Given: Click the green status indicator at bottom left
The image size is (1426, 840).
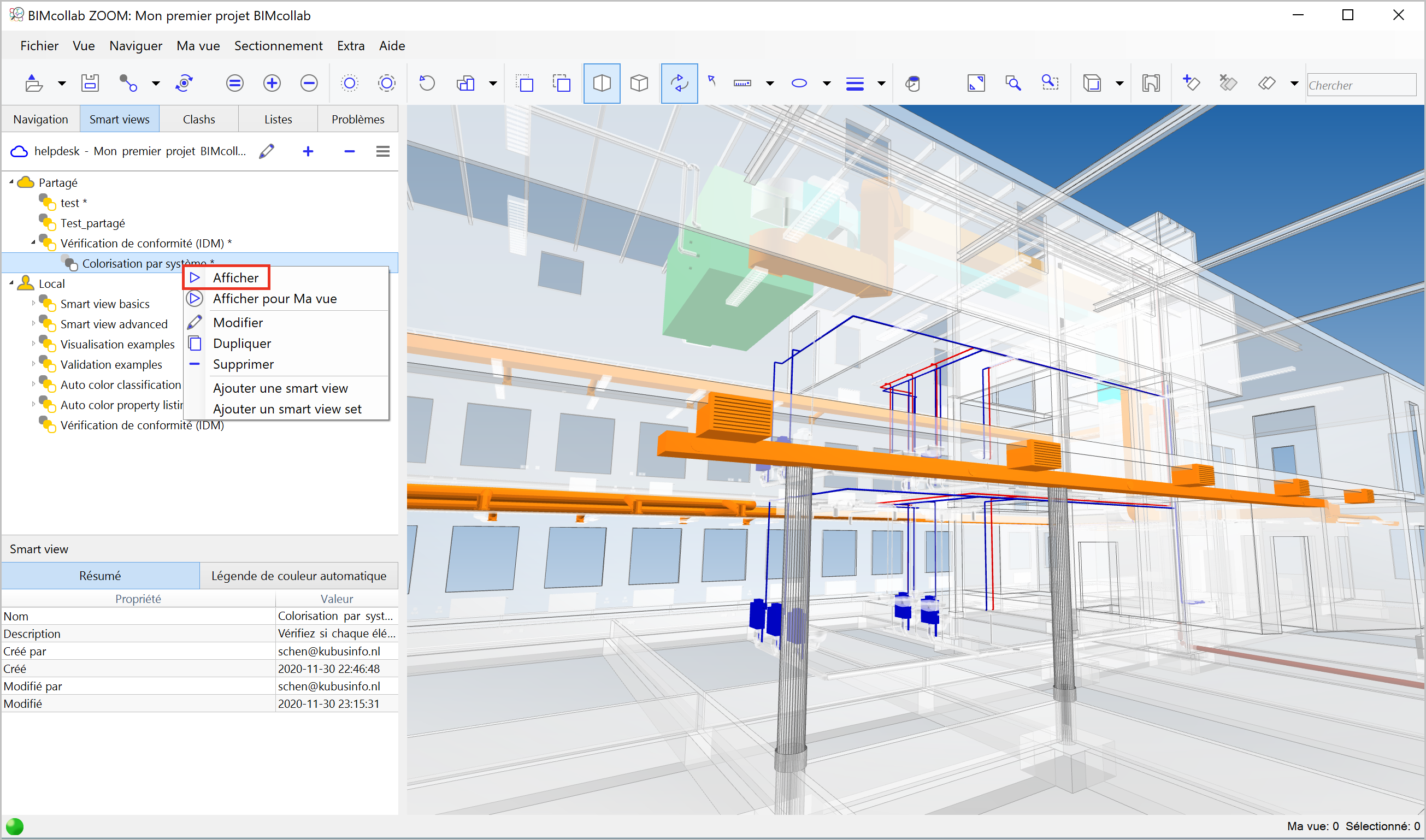Looking at the screenshot, I should tap(15, 826).
